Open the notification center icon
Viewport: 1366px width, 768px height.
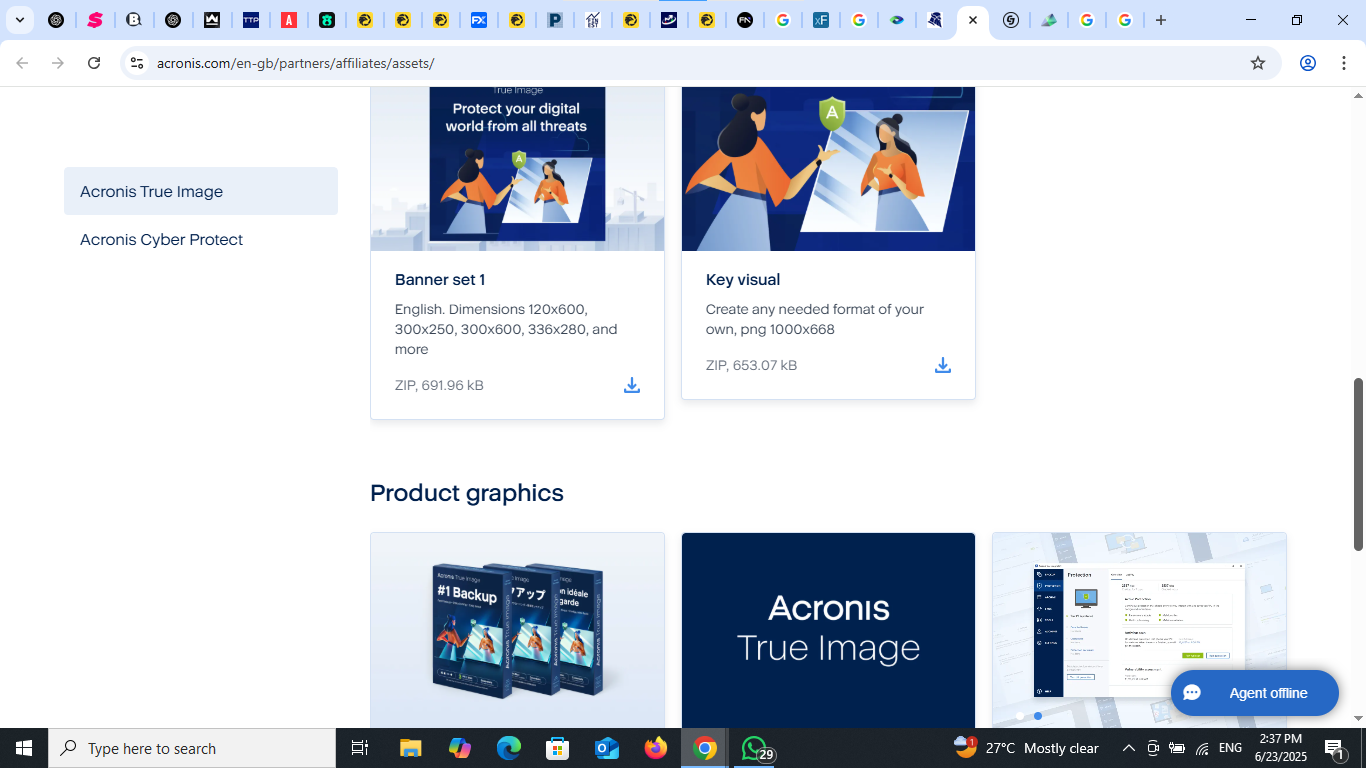(x=1334, y=748)
